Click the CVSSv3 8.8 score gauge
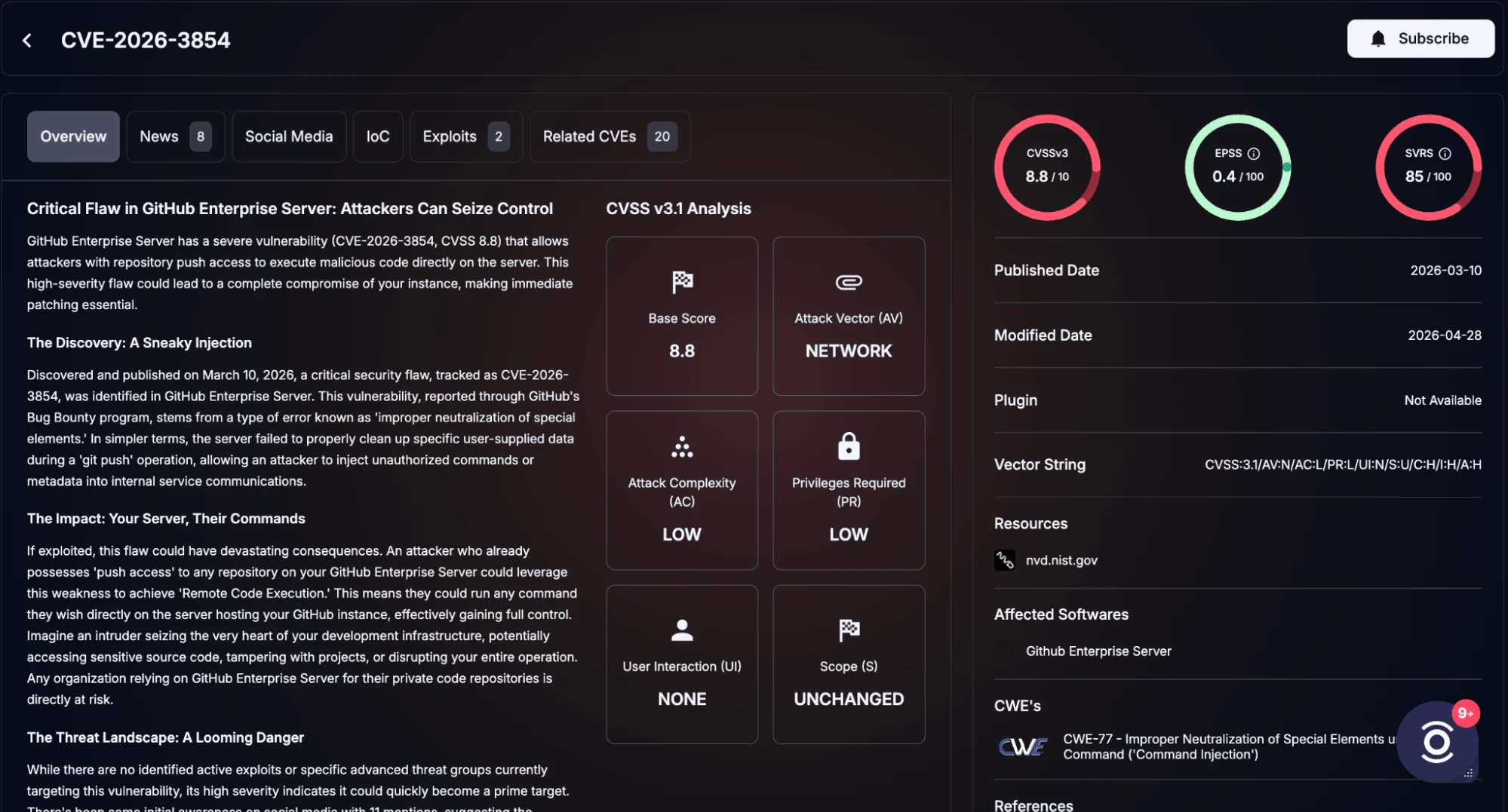The height and width of the screenshot is (812, 1508). (1047, 167)
